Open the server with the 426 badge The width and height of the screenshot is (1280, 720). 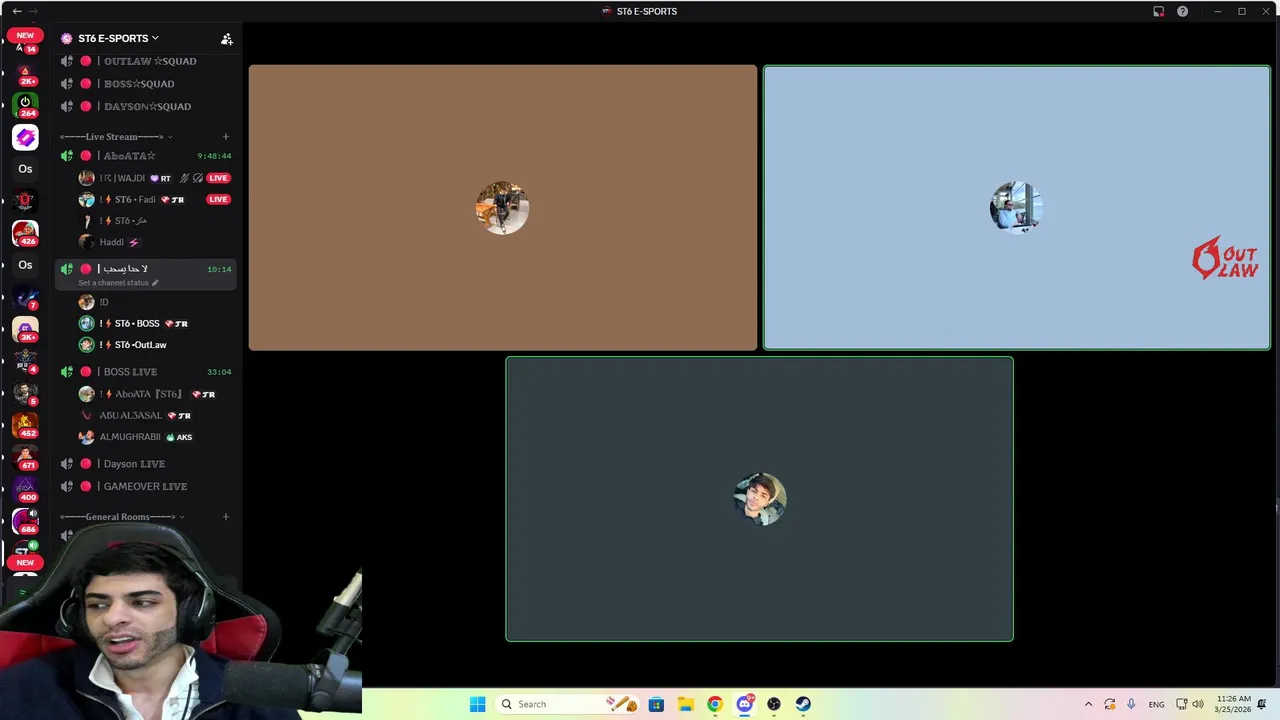pos(25,233)
